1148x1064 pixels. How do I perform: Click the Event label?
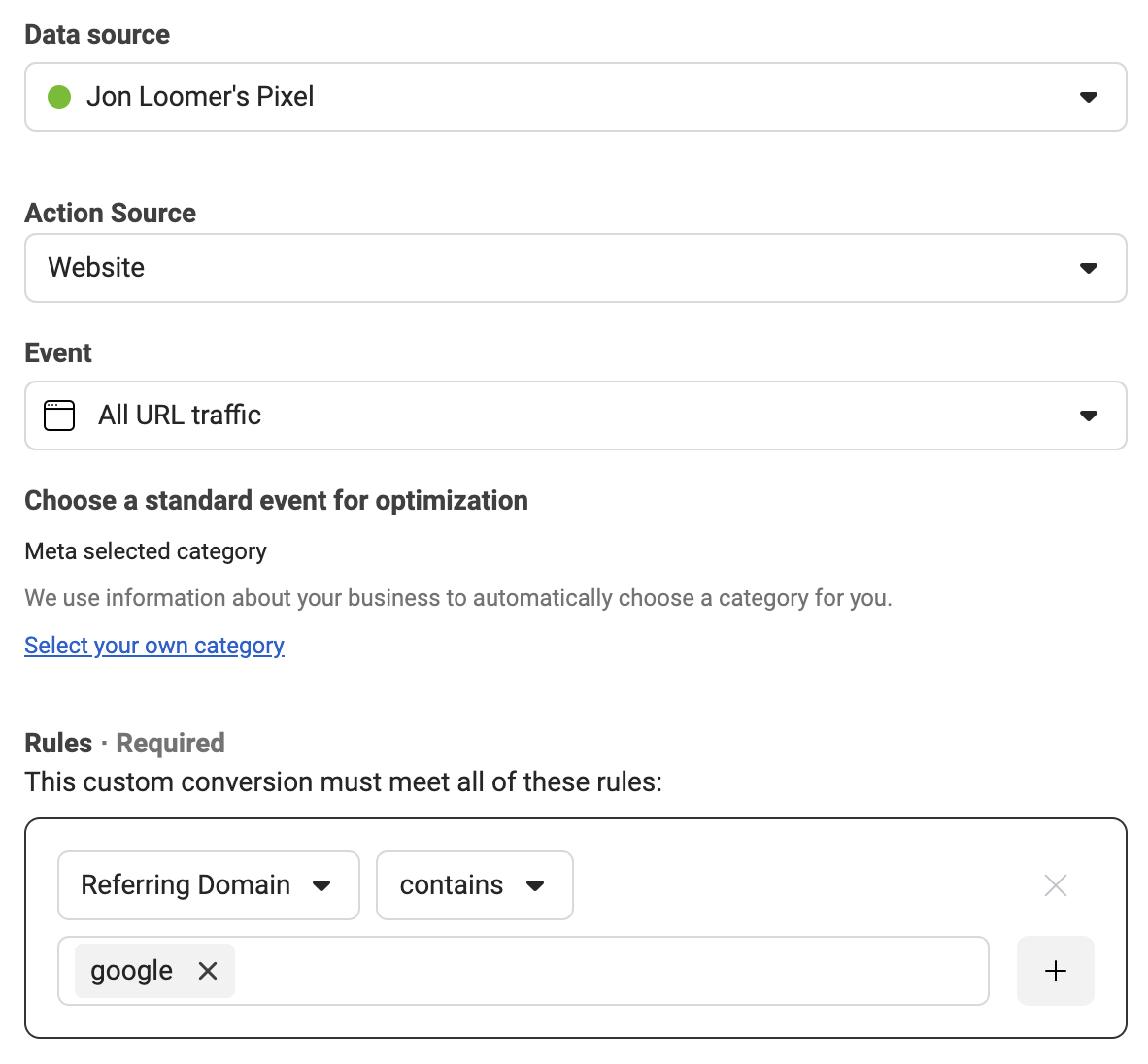click(58, 353)
